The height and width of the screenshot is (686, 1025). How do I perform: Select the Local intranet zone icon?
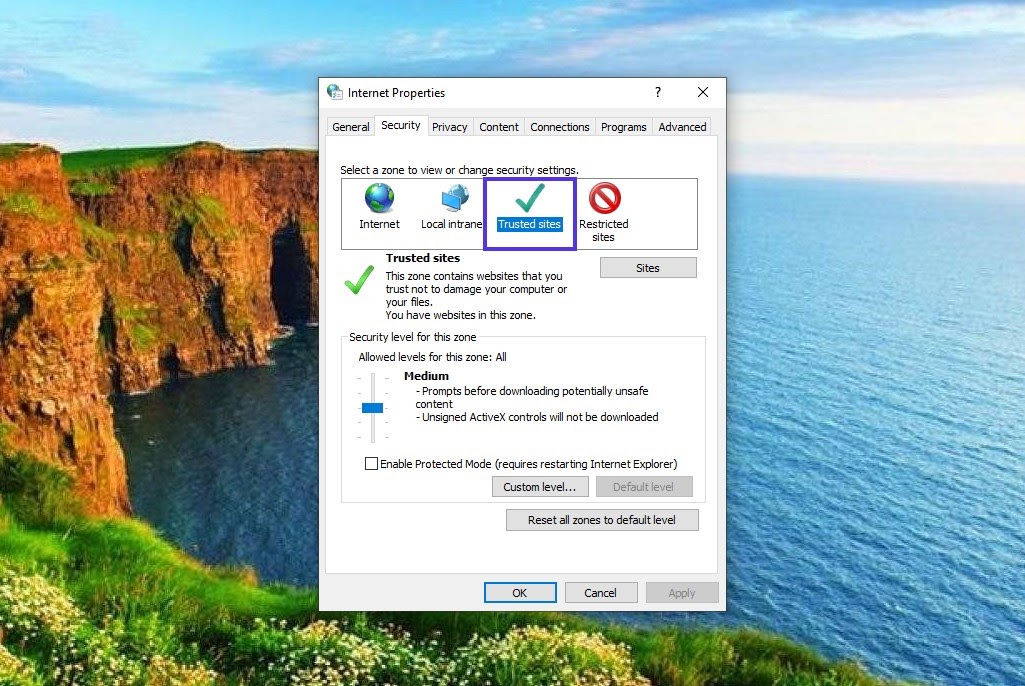453,198
